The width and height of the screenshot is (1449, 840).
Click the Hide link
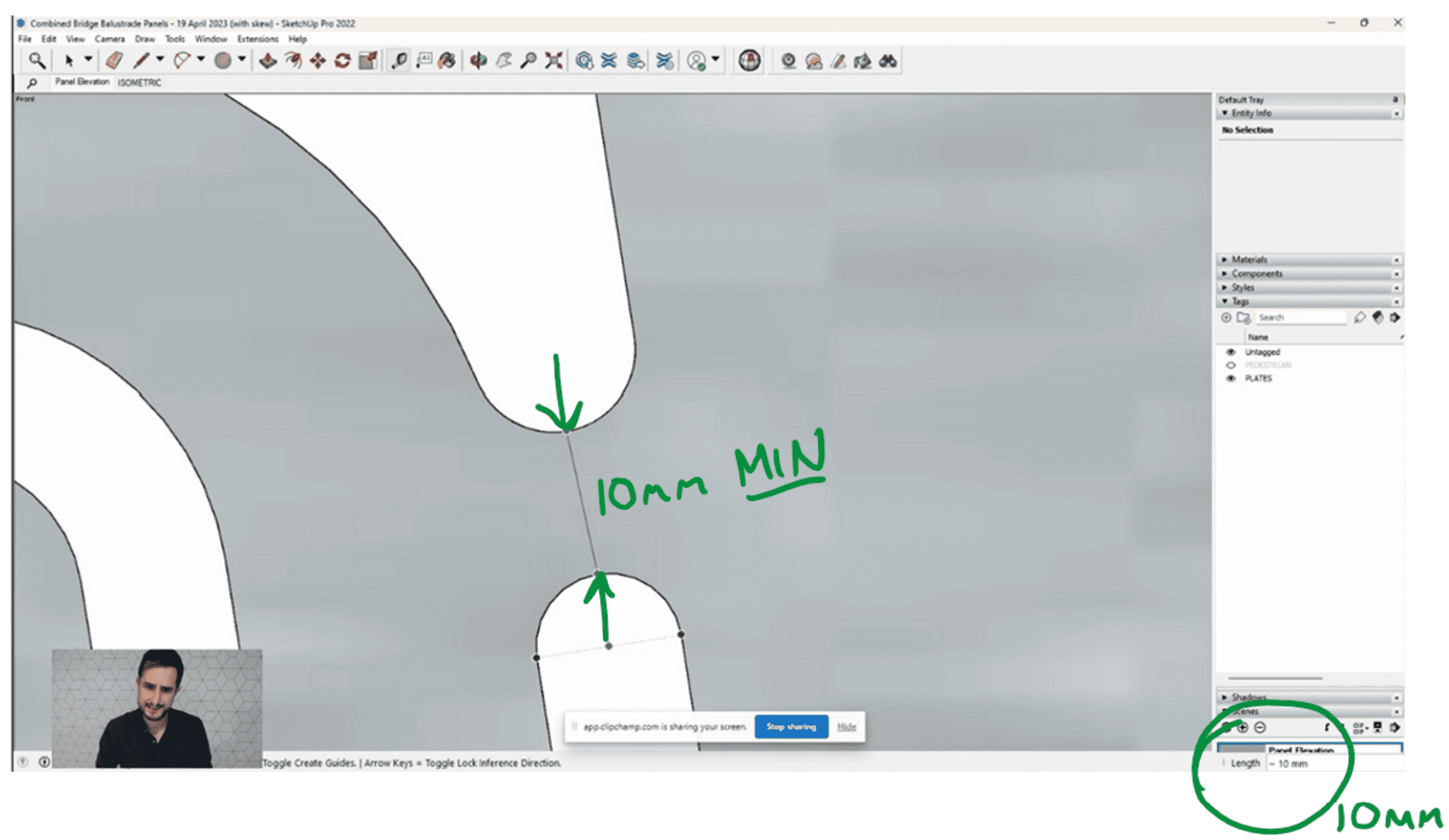tap(846, 727)
